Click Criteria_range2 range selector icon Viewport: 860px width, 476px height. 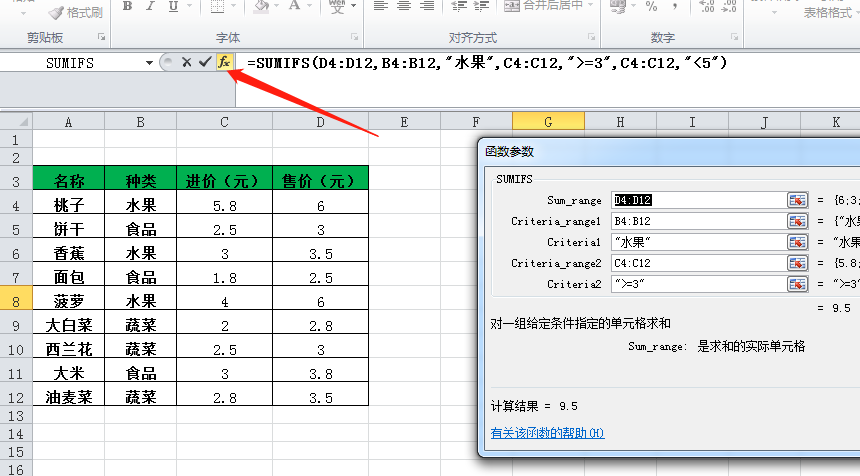[797, 263]
